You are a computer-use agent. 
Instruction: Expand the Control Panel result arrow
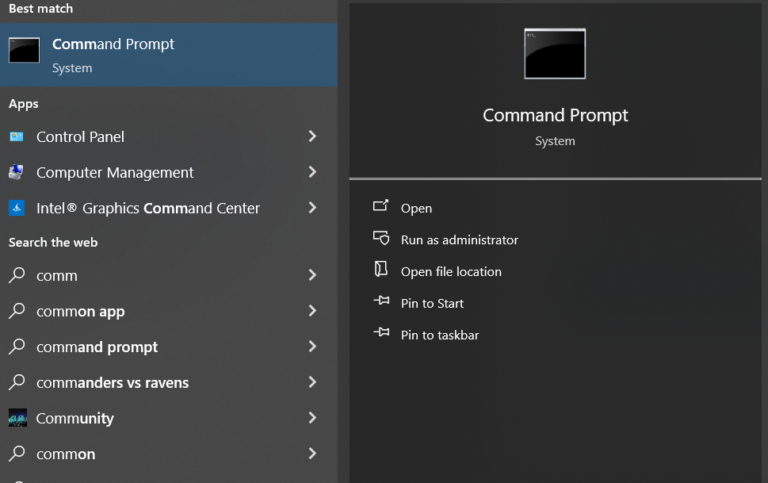(312, 136)
